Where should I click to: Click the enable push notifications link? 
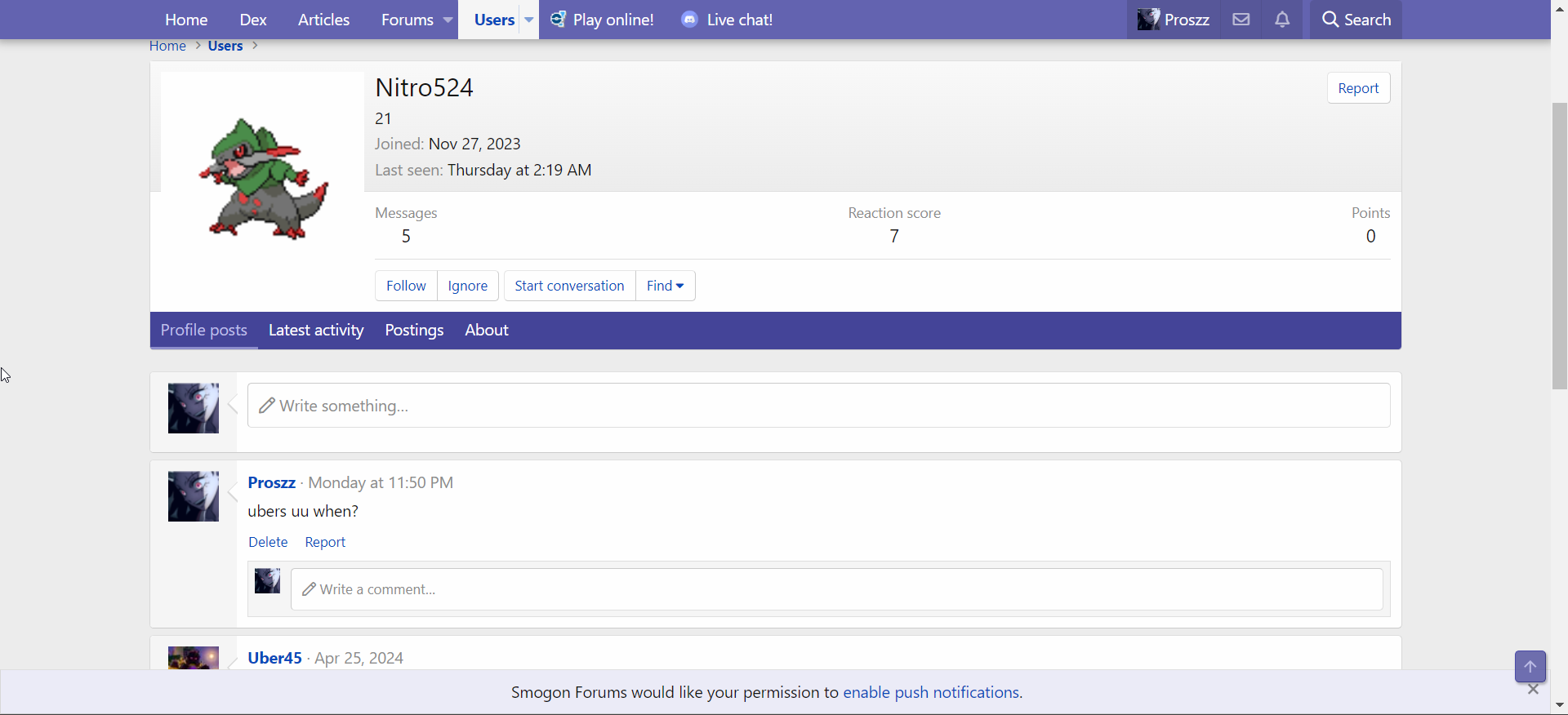click(x=931, y=692)
